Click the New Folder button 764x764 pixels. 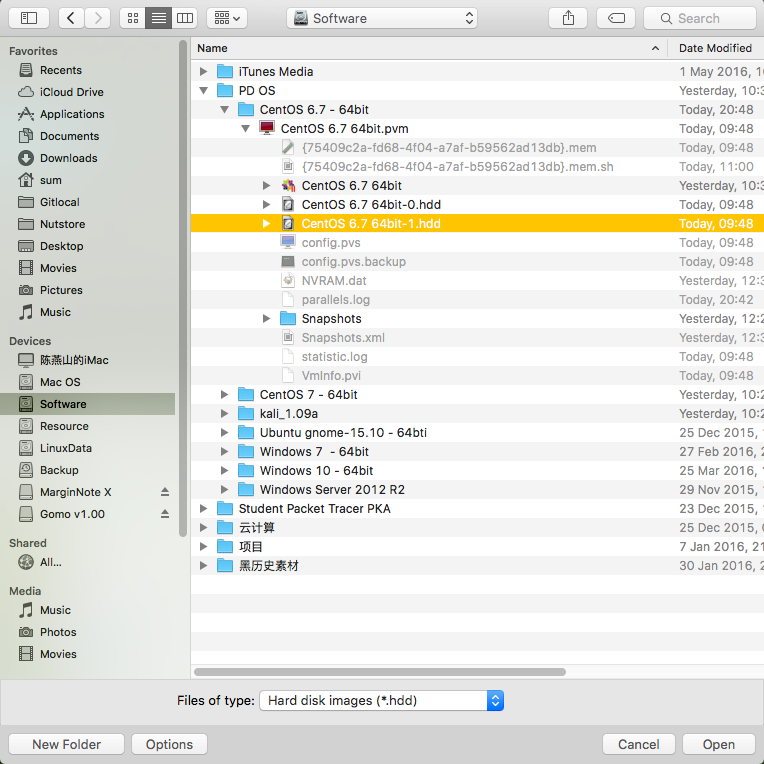pos(67,744)
